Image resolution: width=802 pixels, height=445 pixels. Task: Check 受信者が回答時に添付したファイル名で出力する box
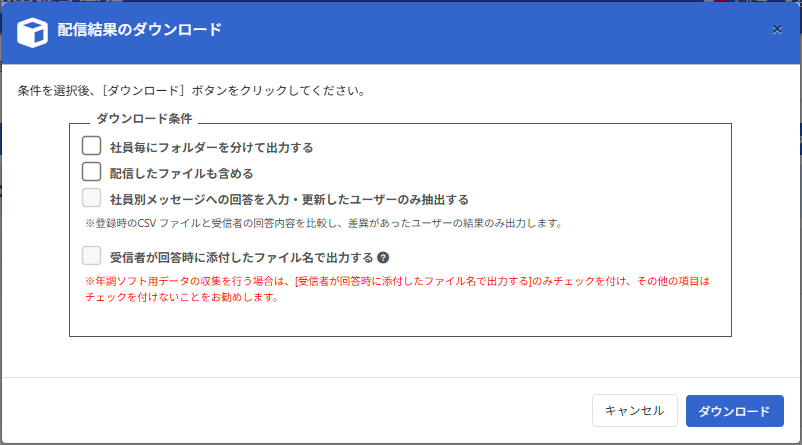click(x=92, y=256)
